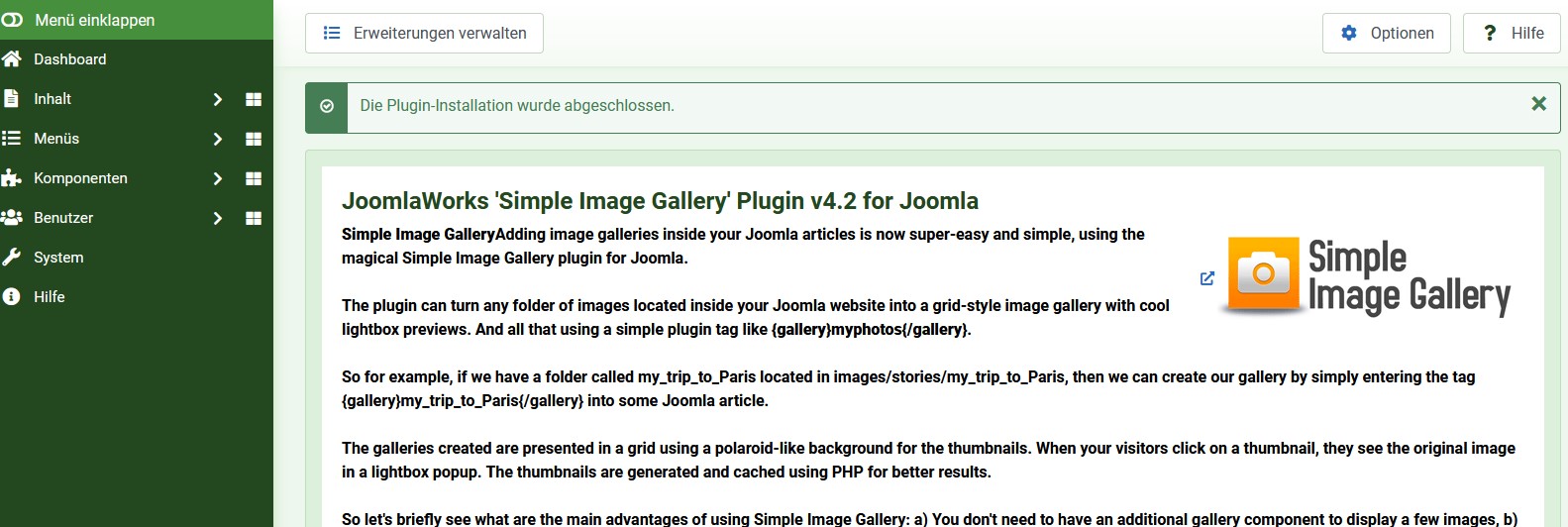Open the Inhalt dashboard grid icon
The width and height of the screenshot is (1568, 527).
[x=254, y=99]
